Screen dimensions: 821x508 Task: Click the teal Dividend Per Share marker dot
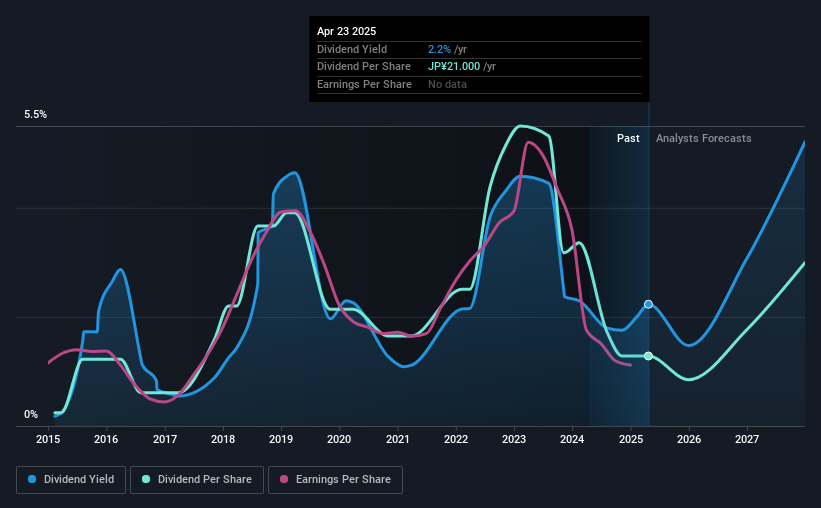point(648,356)
